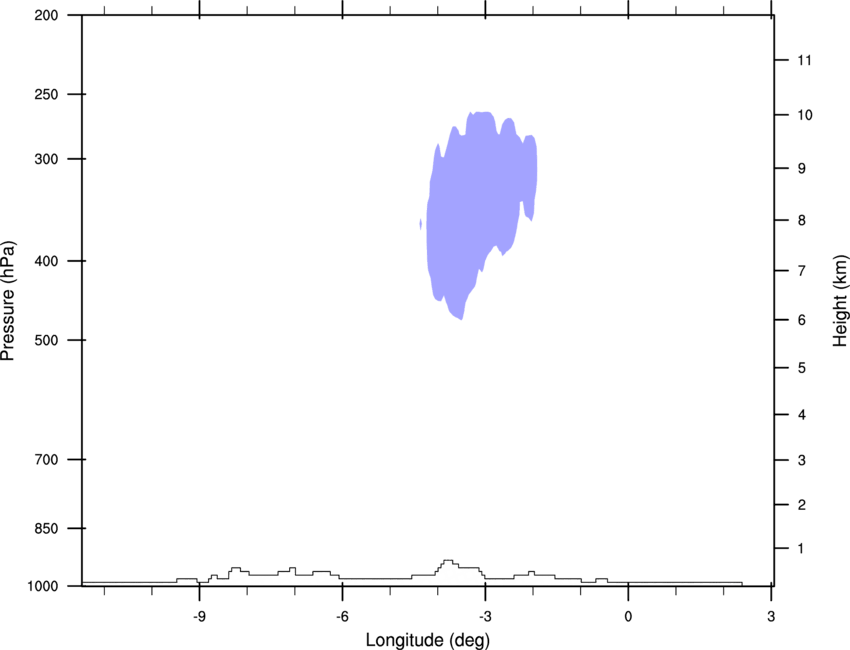
Task: Pick the 7 km height label
Action: (802, 271)
